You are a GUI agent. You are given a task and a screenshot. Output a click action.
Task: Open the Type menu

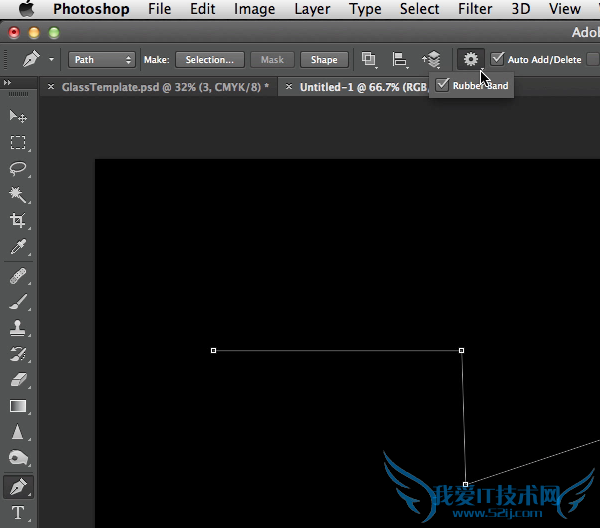click(365, 8)
